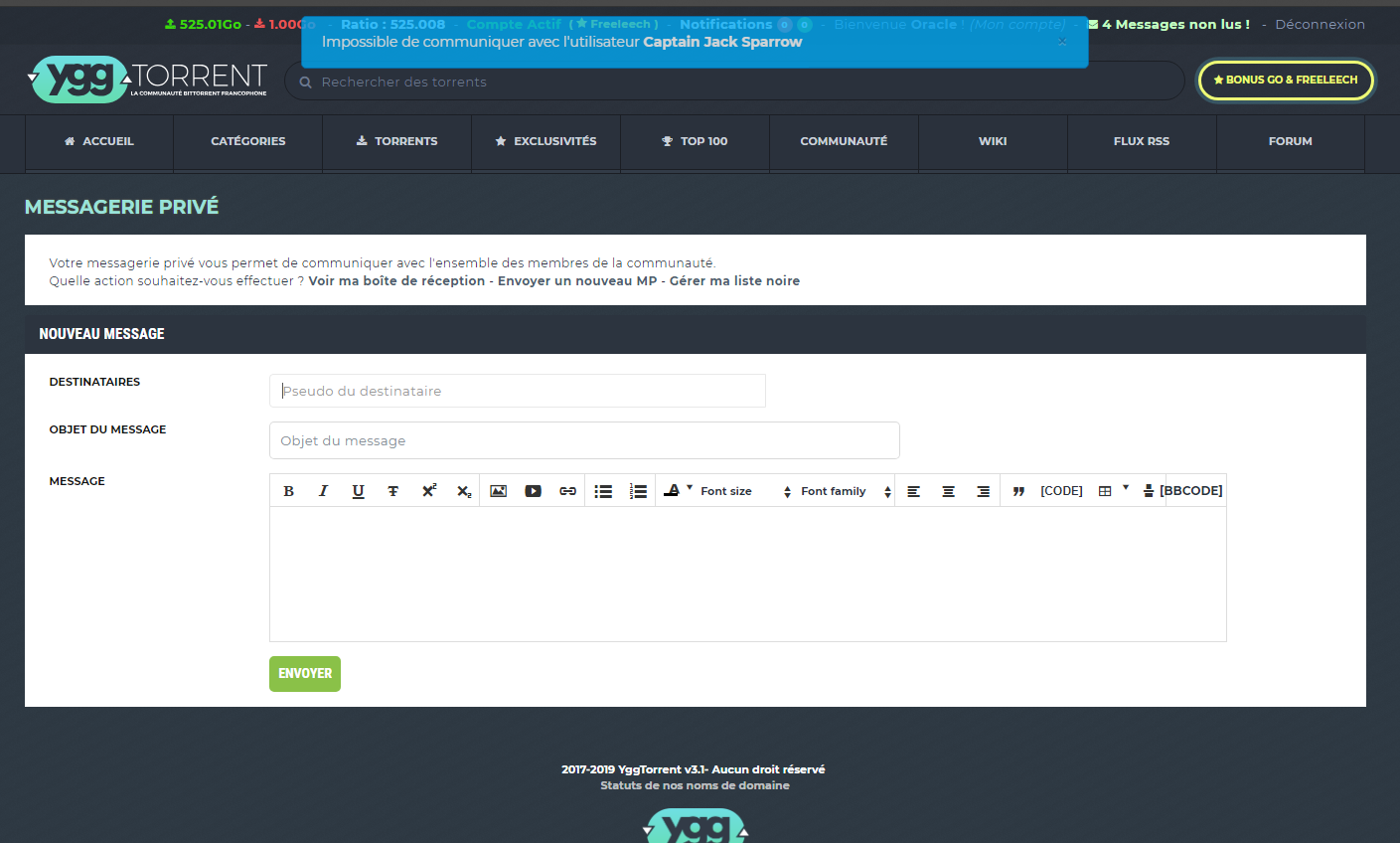Screen dimensions: 1400x843
Task: Toggle italic text formatting
Action: [323, 491]
